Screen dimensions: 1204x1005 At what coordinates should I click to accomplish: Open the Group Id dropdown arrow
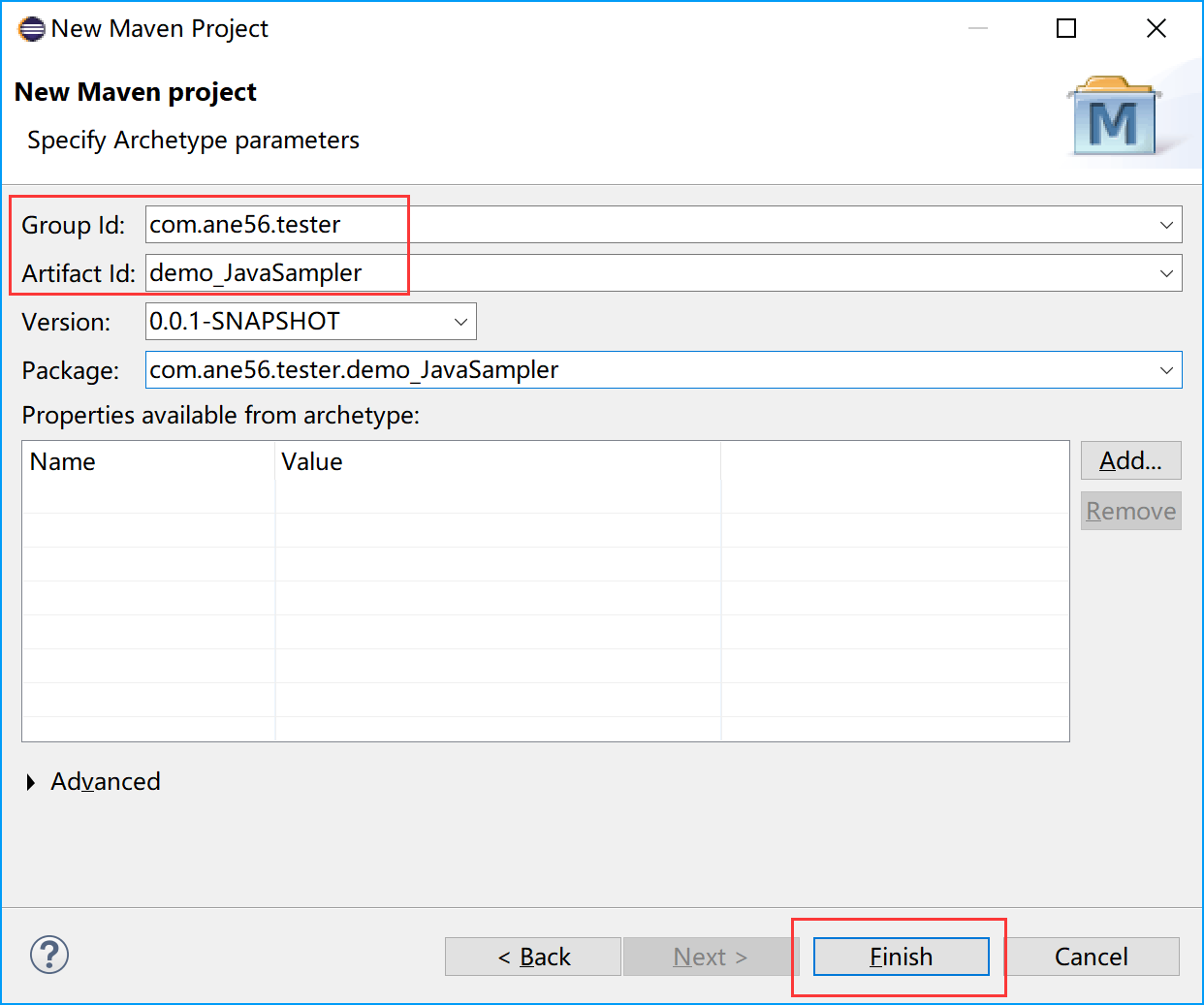click(1166, 225)
